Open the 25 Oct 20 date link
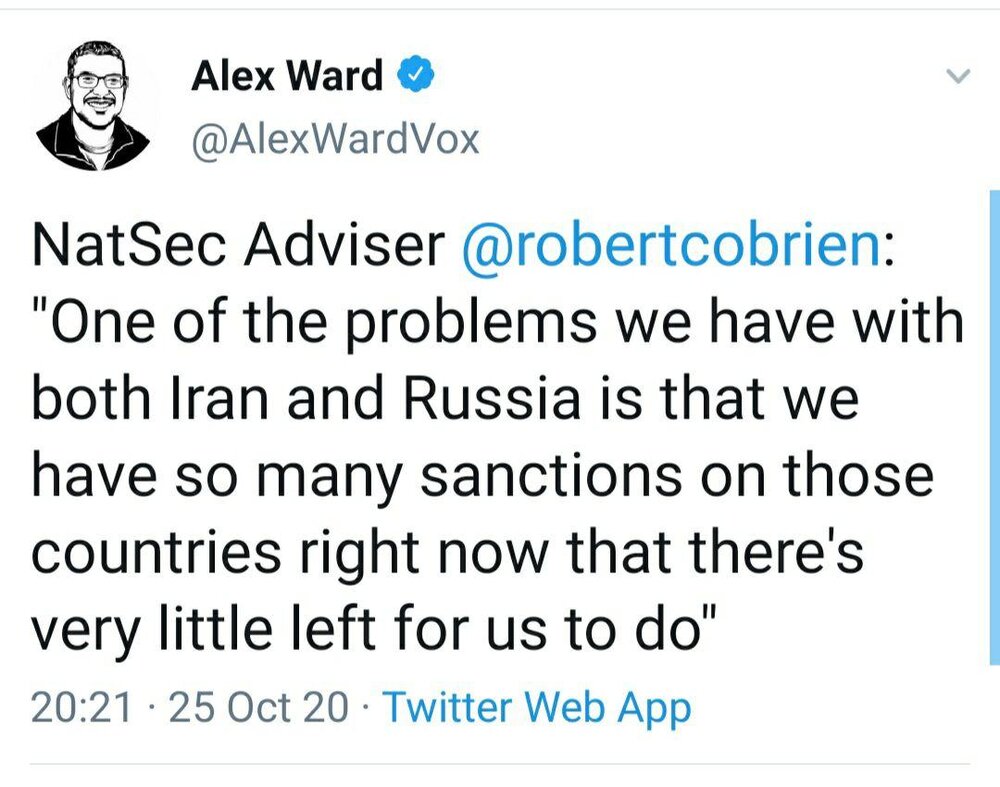Image resolution: width=1000 pixels, height=787 pixels. [x=260, y=708]
